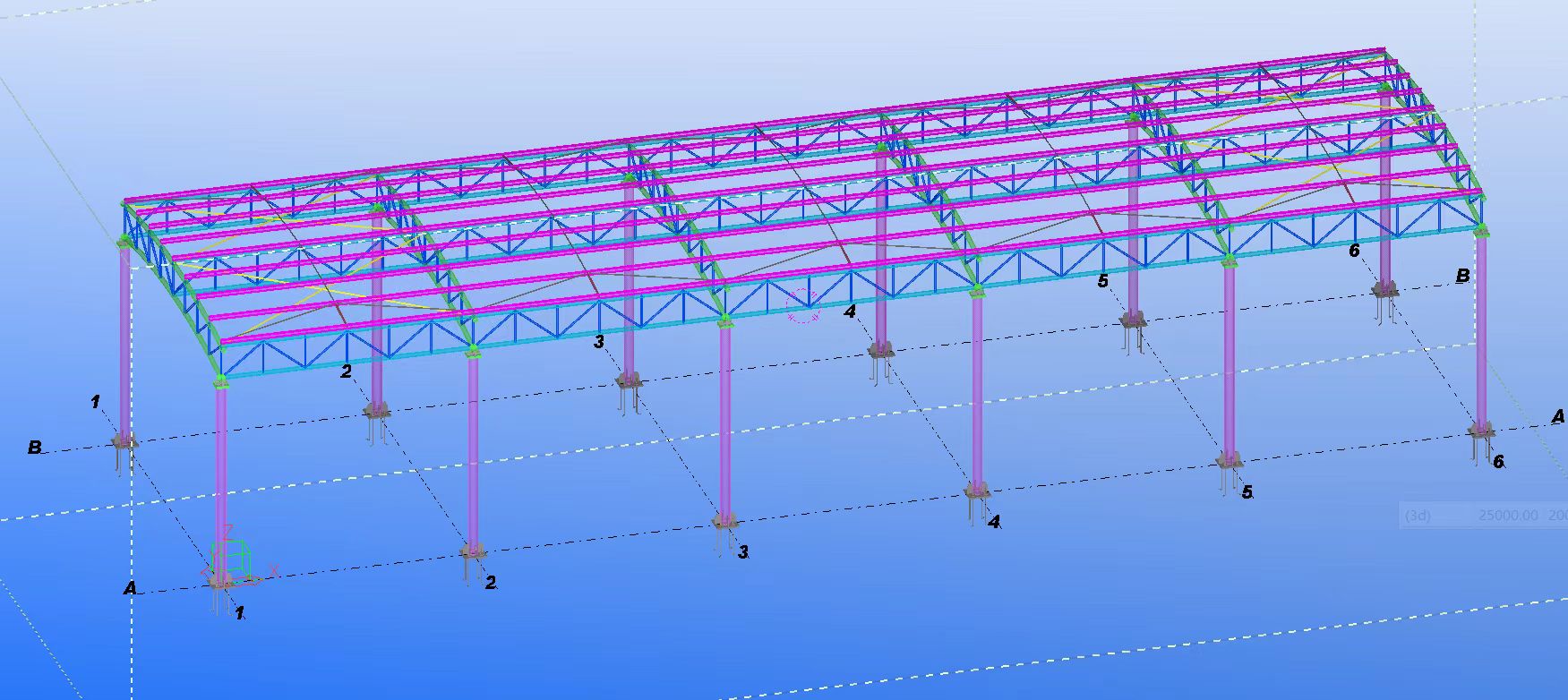Click the pink dashed rotation center marker
Screen dimensions: 1568x700
(803, 306)
